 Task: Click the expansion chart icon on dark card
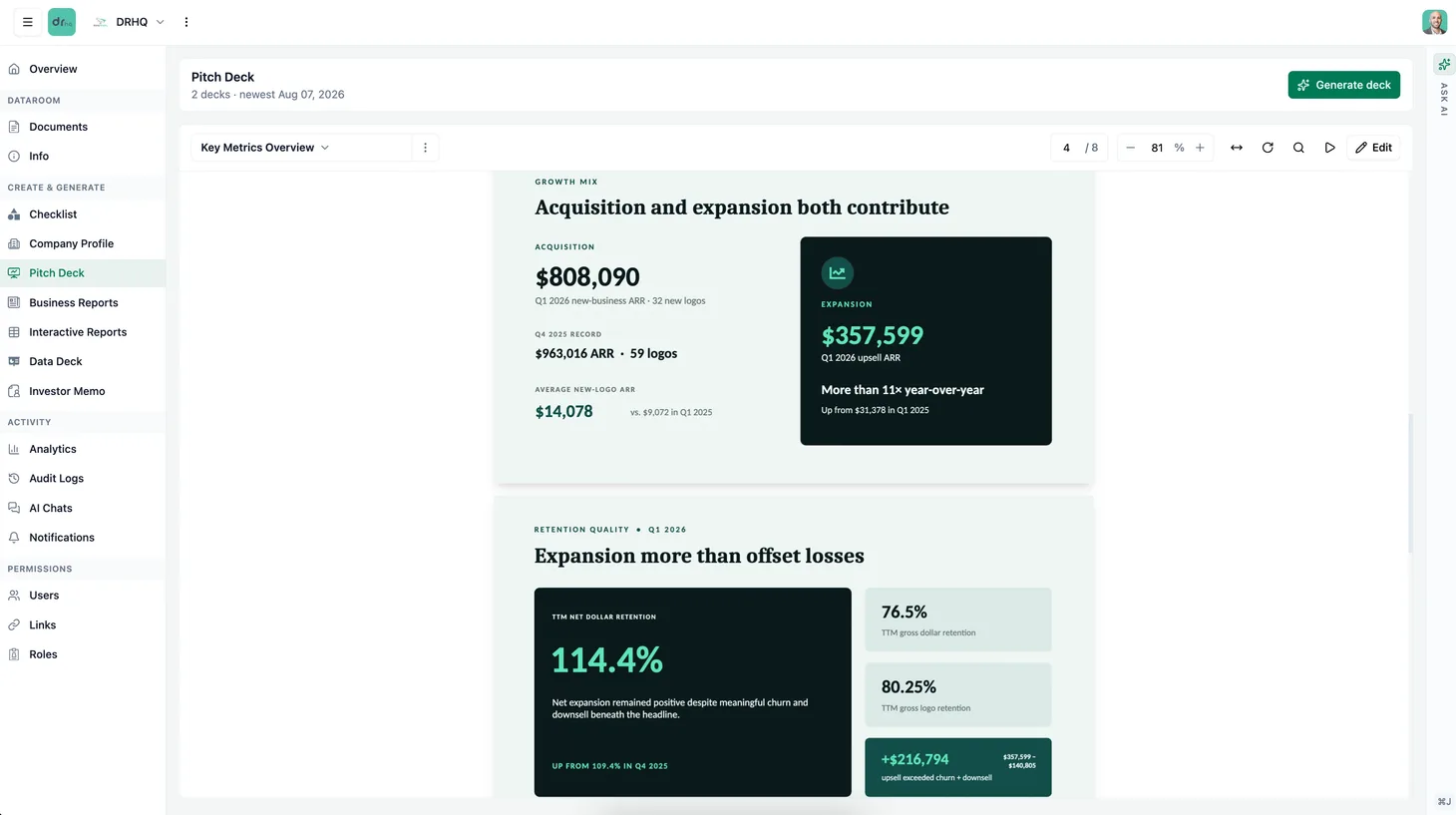[x=837, y=272]
